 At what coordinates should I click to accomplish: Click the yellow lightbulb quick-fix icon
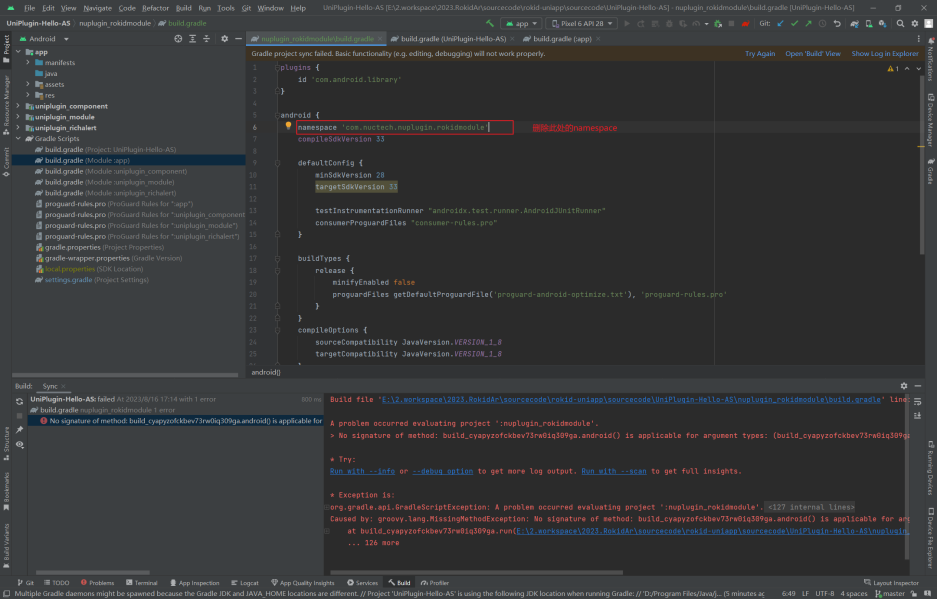(288, 126)
